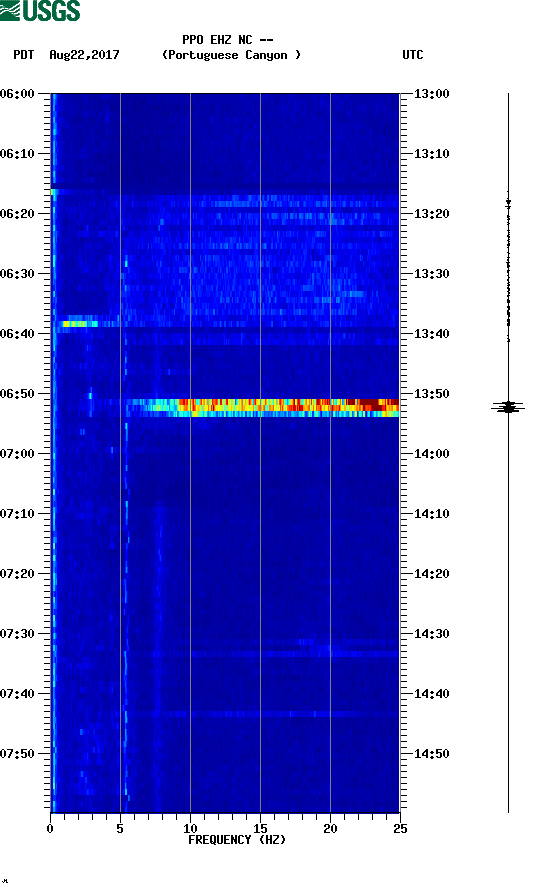The image size is (552, 892).
Task: Click the '06:40' left time label
Action: tap(18, 334)
